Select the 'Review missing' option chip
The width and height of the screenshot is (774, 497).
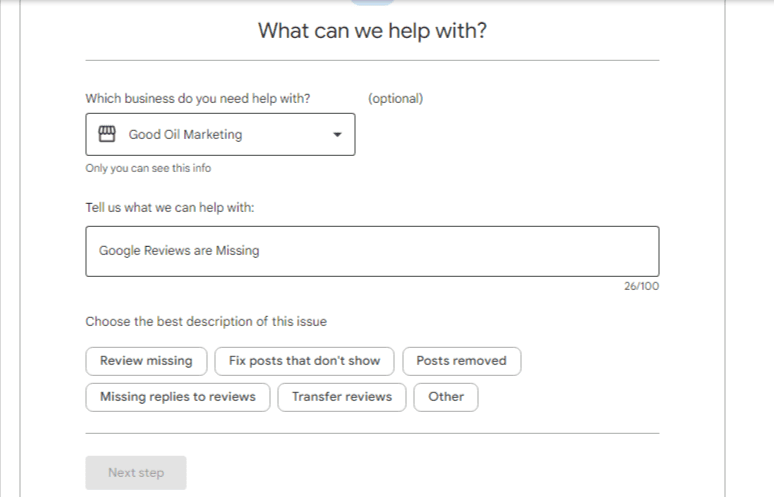click(146, 361)
